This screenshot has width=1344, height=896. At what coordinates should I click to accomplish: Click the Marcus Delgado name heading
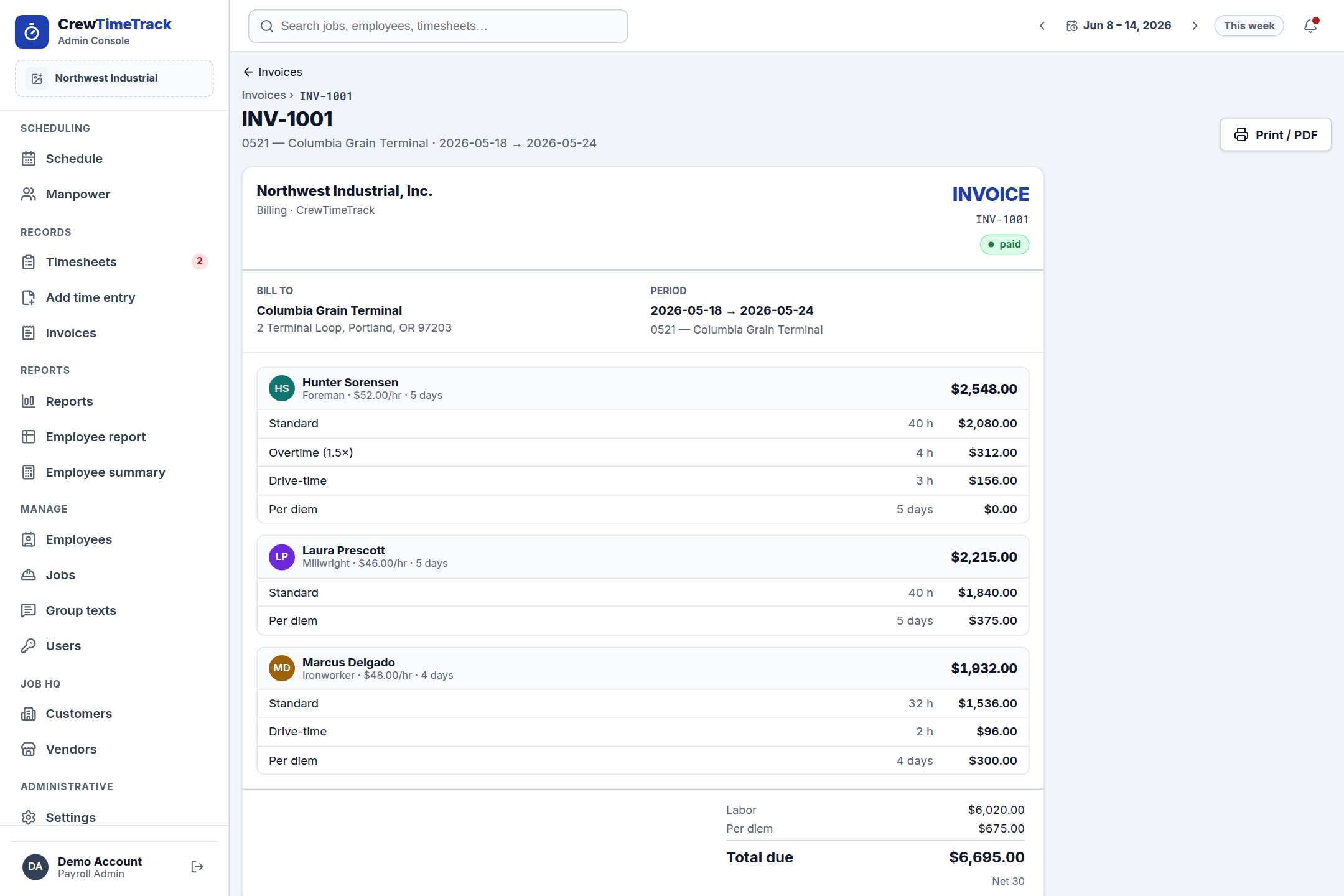(348, 662)
